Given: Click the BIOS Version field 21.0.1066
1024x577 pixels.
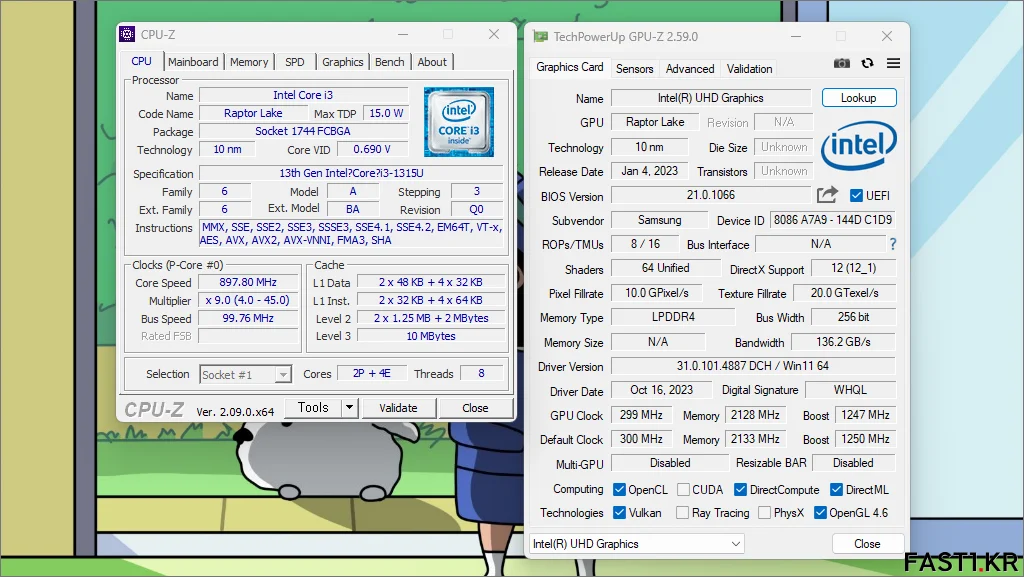Looking at the screenshot, I should pyautogui.click(x=711, y=195).
